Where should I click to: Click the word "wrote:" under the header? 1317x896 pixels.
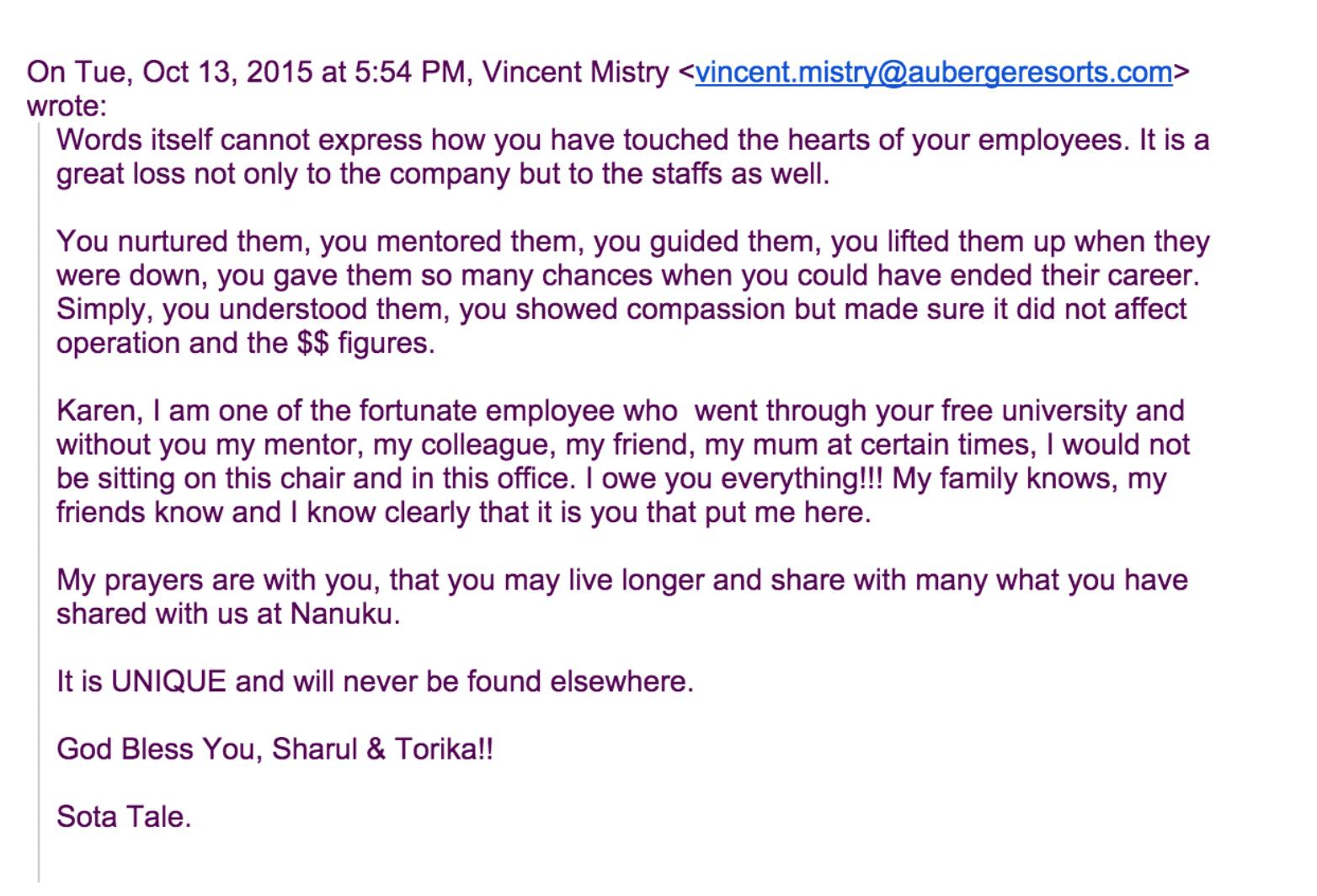tap(67, 106)
